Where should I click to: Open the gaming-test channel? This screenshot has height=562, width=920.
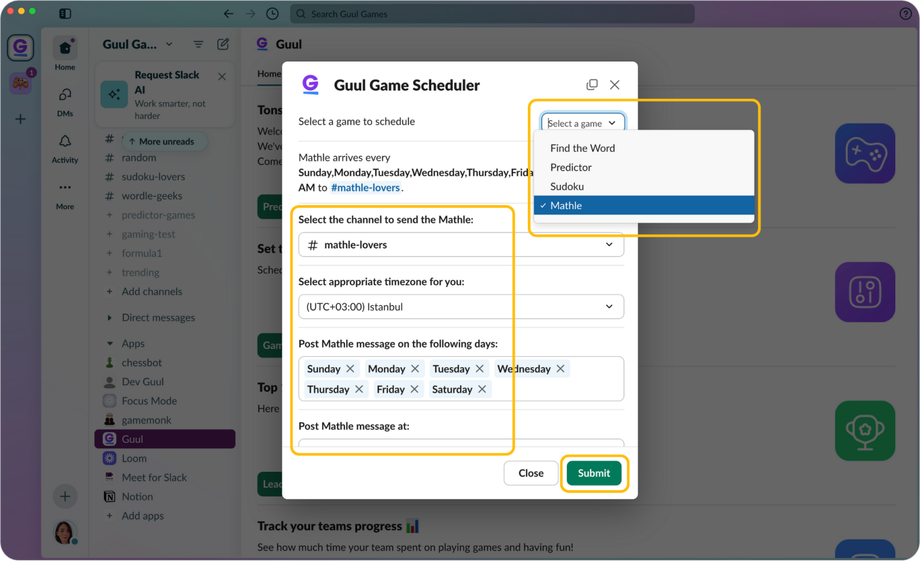[x=148, y=234]
